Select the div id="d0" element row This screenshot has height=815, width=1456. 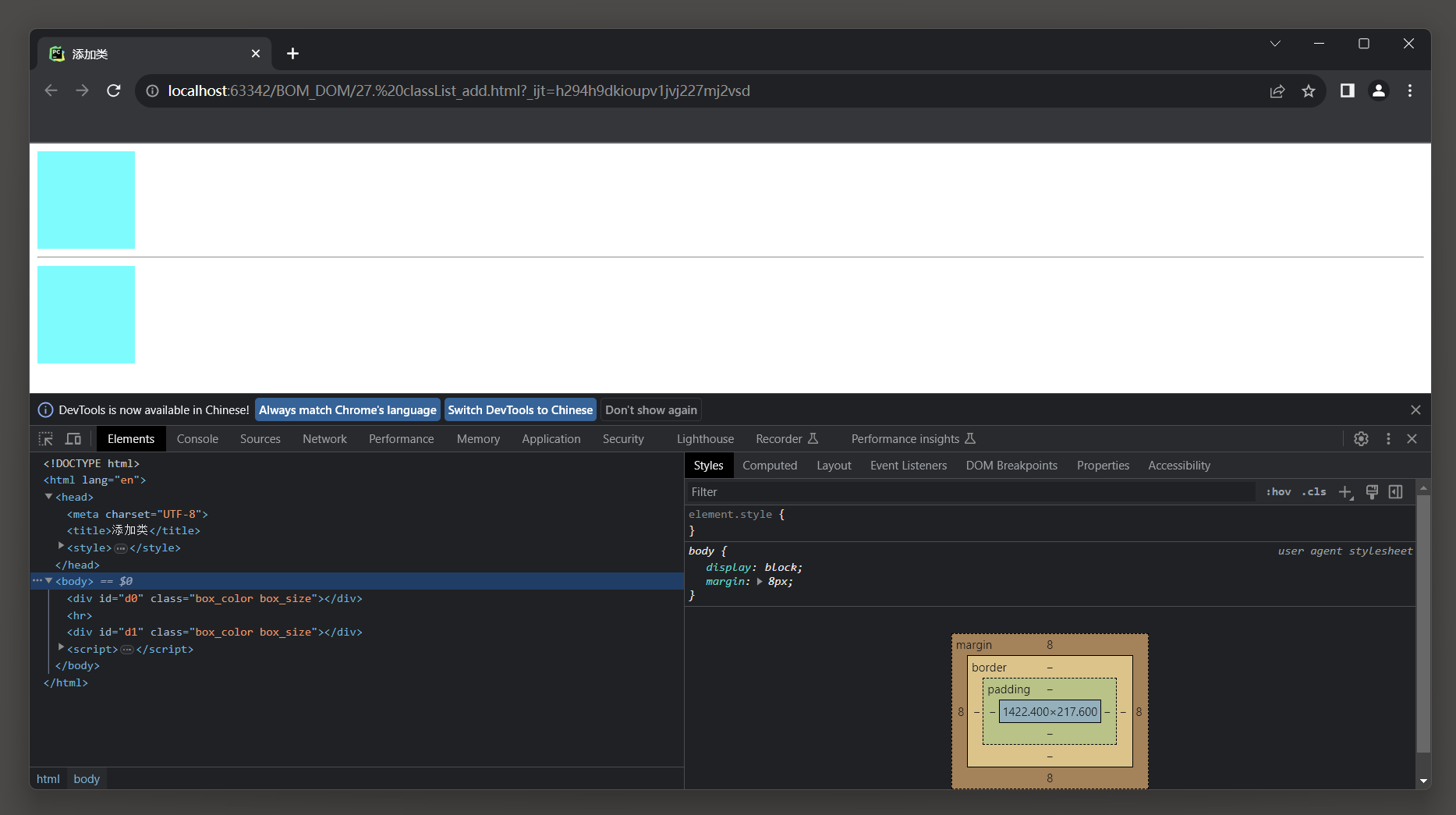point(357,599)
